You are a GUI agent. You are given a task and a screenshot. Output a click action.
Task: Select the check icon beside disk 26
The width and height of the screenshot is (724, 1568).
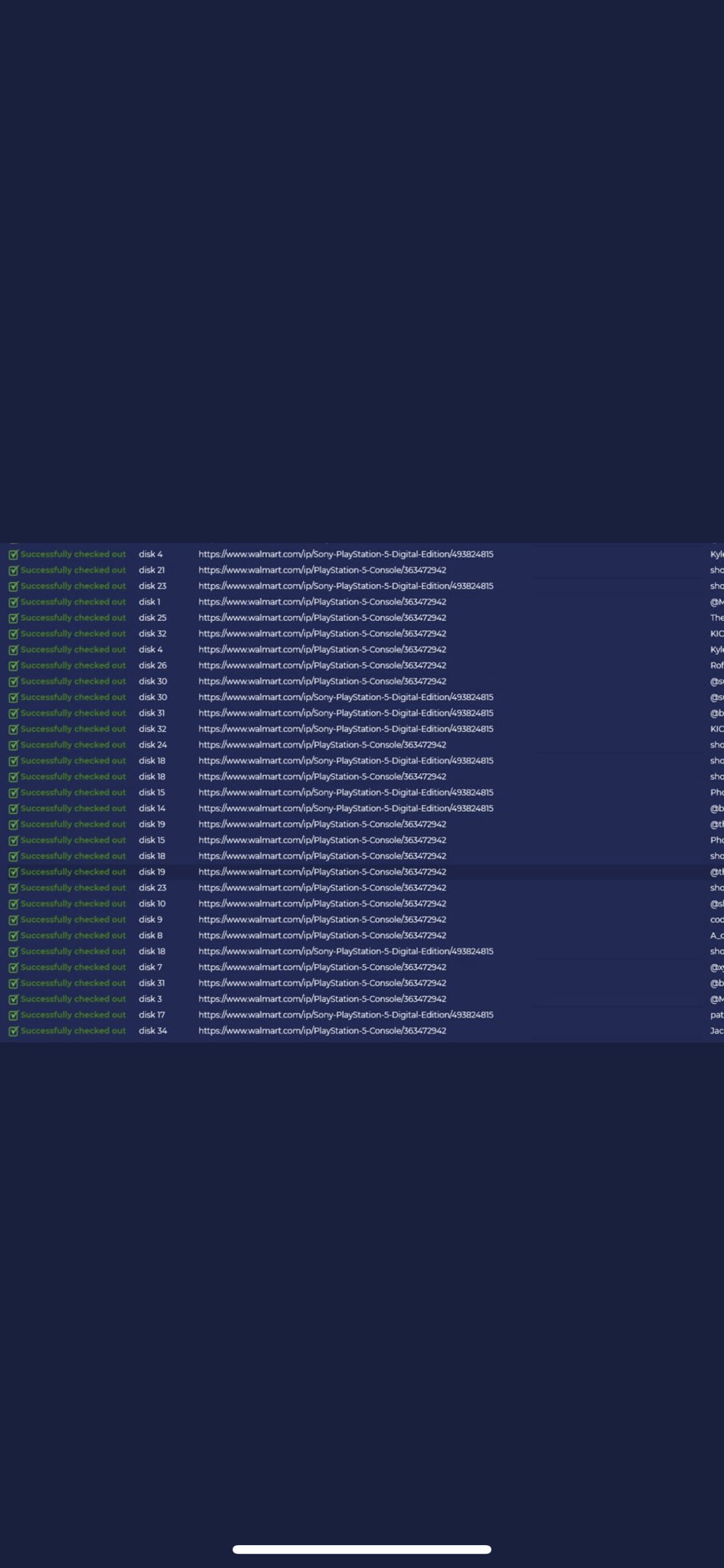(x=13, y=665)
